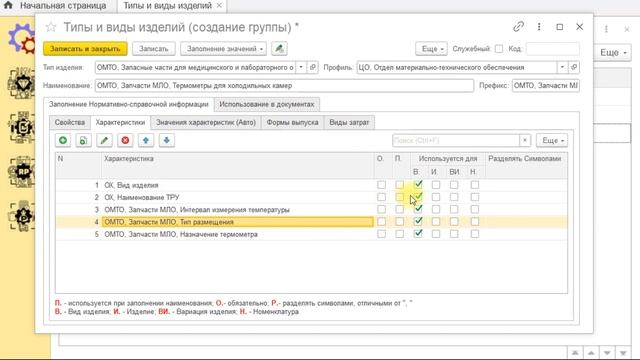This screenshot has height=360, width=640.
Task: Open the Еще menu in the background window
Action: coord(613,53)
